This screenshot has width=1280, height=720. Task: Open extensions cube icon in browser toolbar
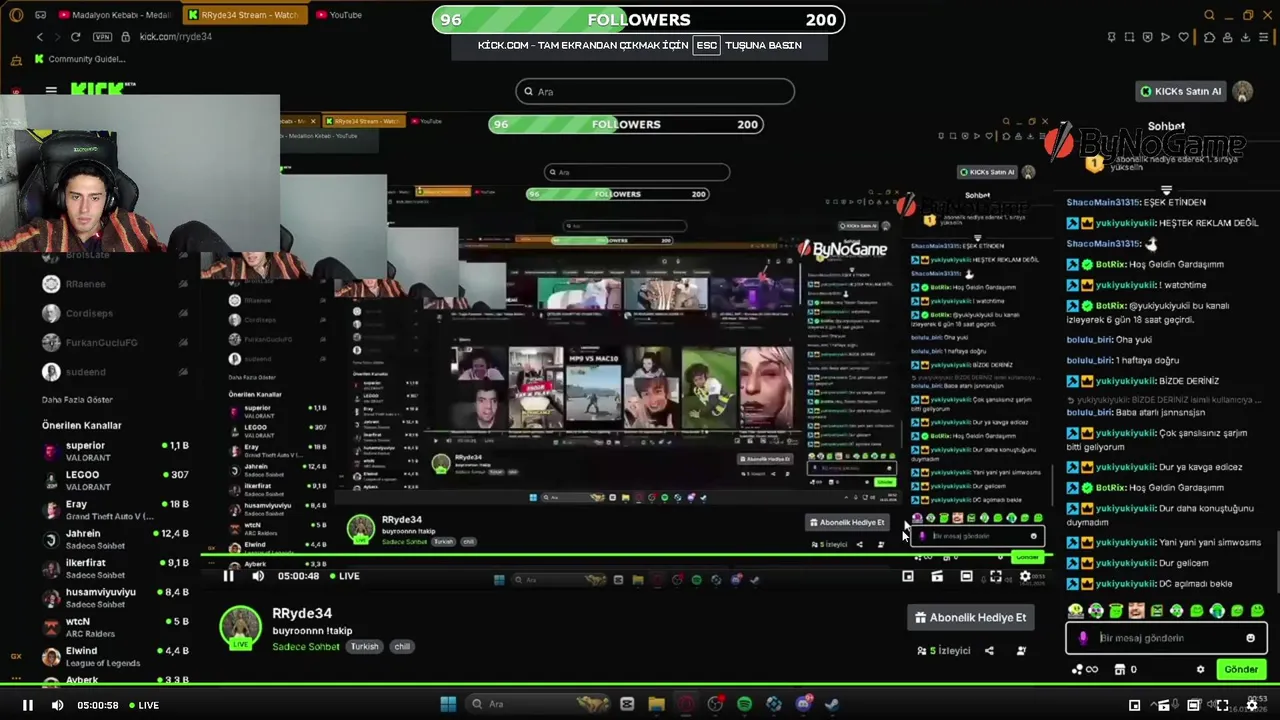pyautogui.click(x=1209, y=37)
